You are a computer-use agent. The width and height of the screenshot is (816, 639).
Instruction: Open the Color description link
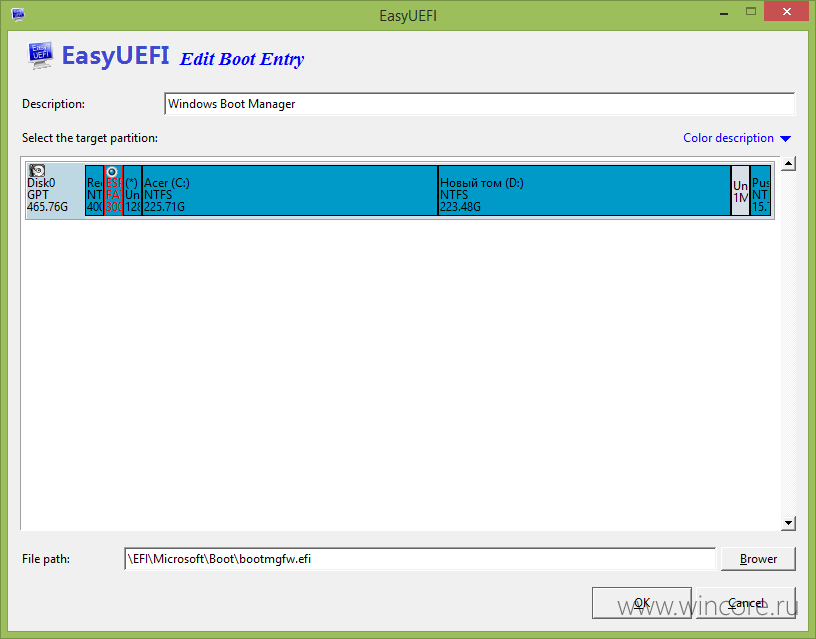728,138
